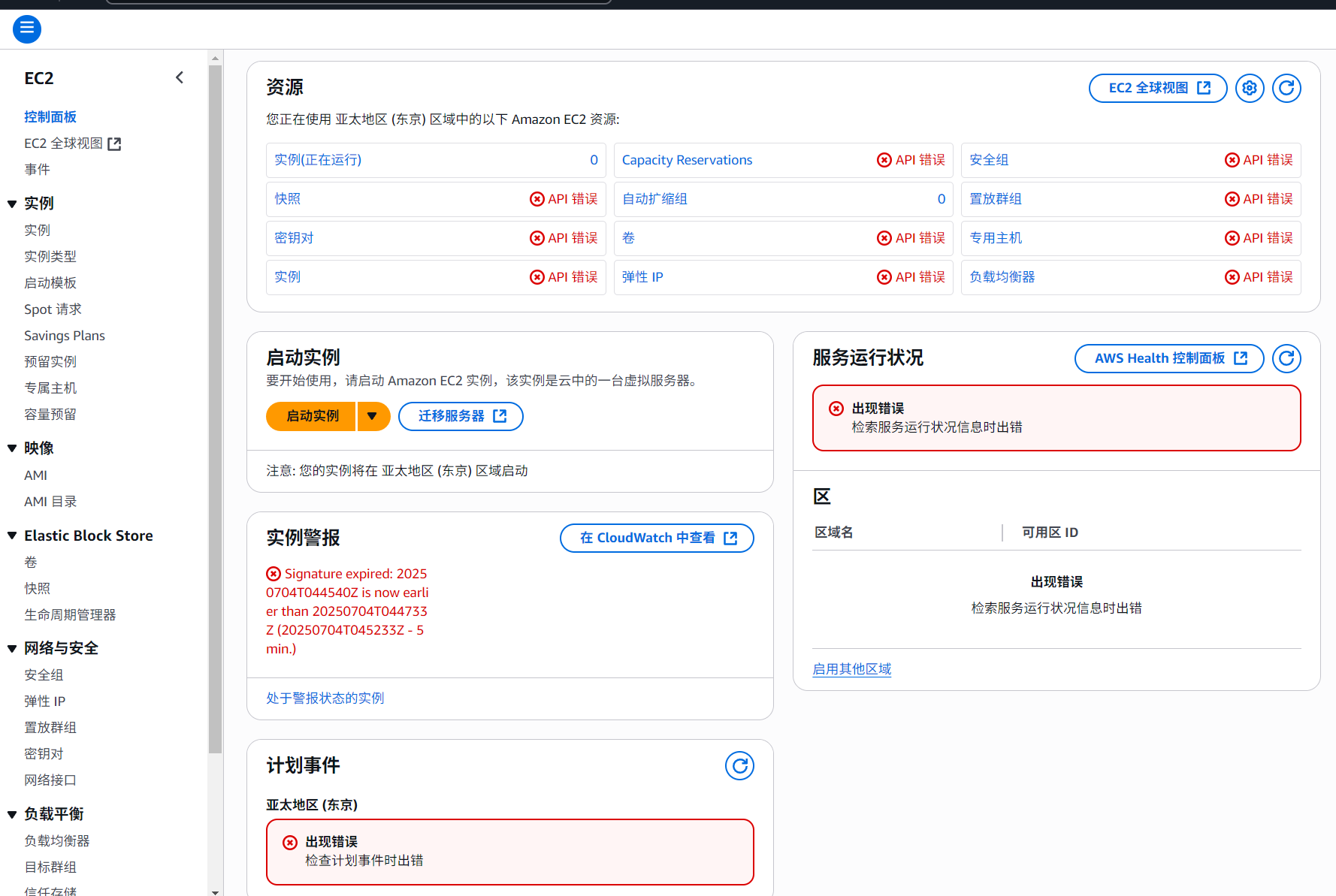1336x896 pixels.
Task: Click 负载均衡器 resource tile link
Action: tap(1002, 277)
